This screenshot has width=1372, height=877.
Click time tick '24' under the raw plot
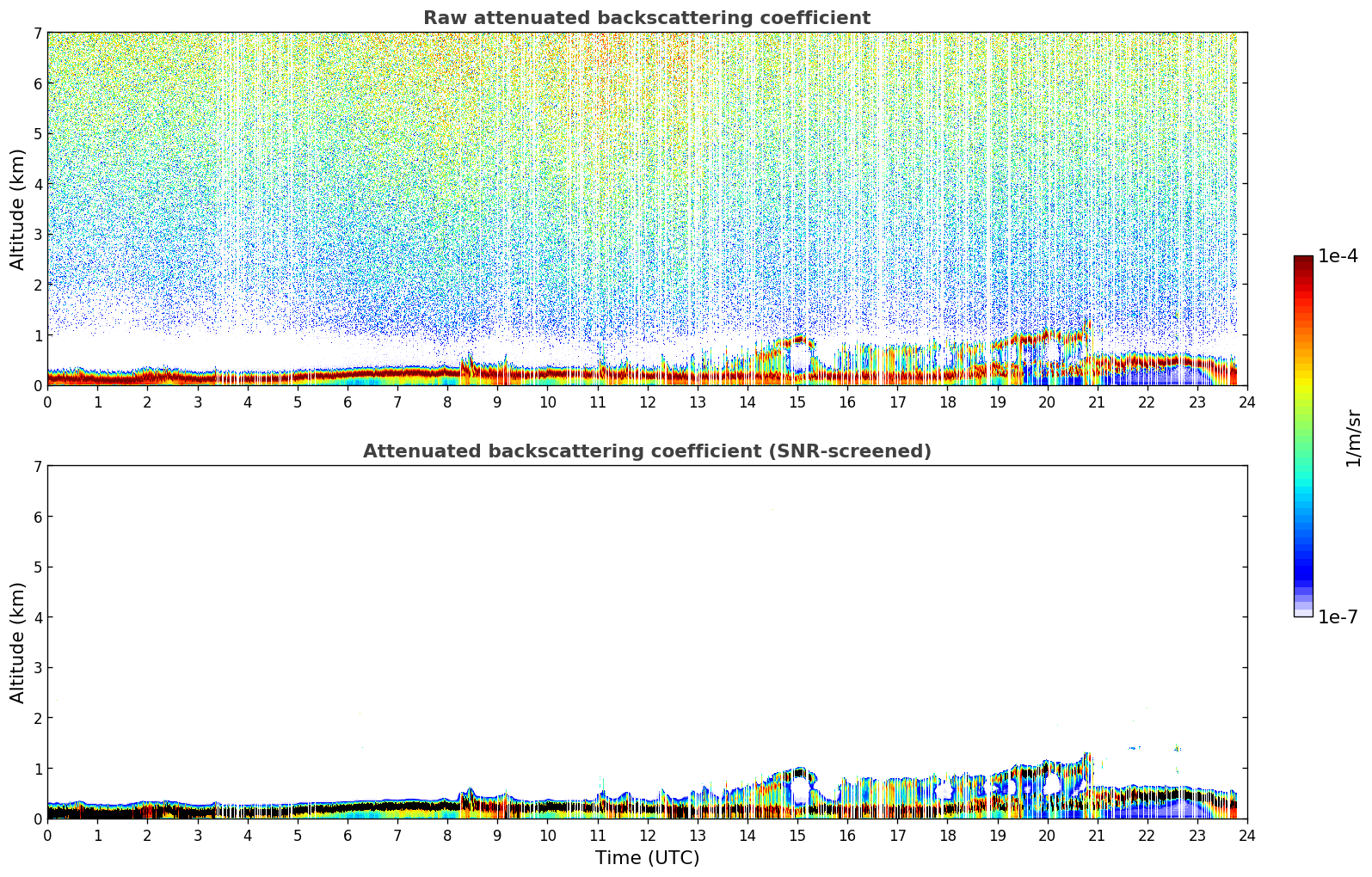click(x=1247, y=402)
